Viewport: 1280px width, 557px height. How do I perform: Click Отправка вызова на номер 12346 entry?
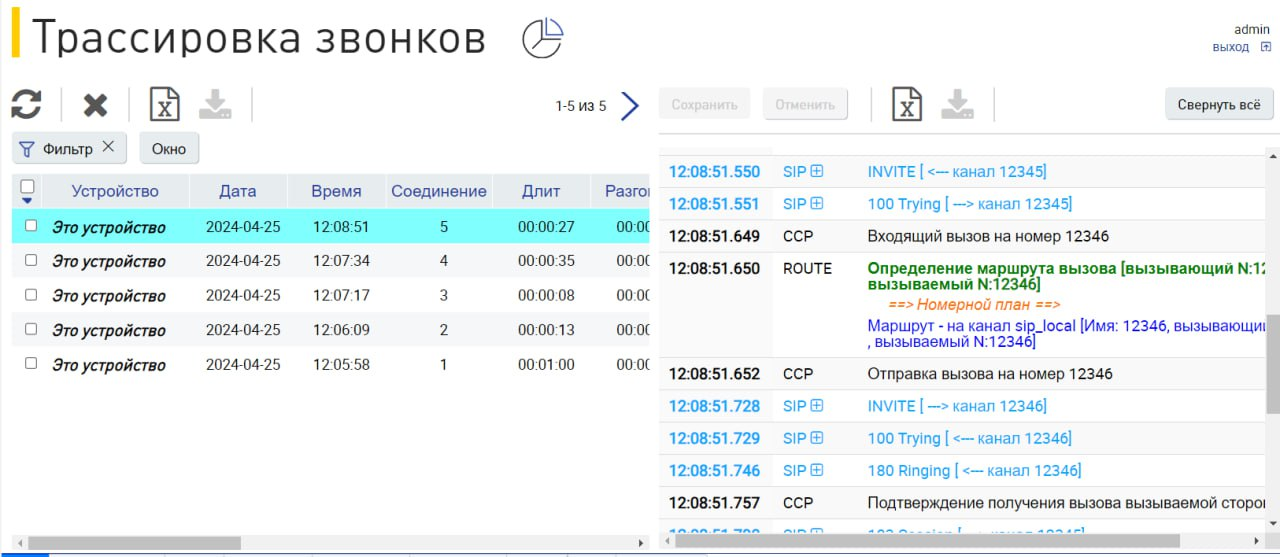(990, 374)
